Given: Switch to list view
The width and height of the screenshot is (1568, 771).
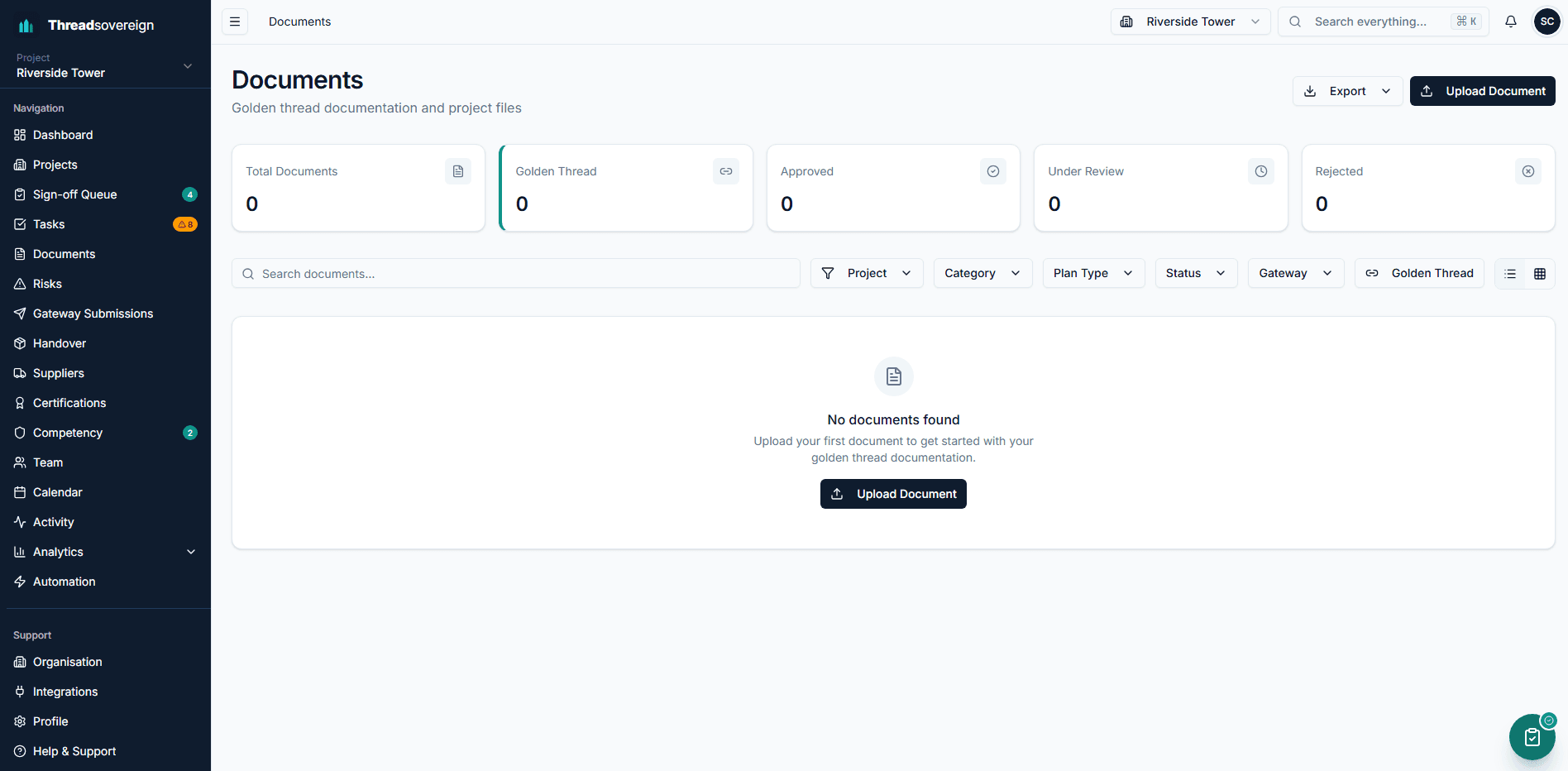Looking at the screenshot, I should pyautogui.click(x=1510, y=274).
